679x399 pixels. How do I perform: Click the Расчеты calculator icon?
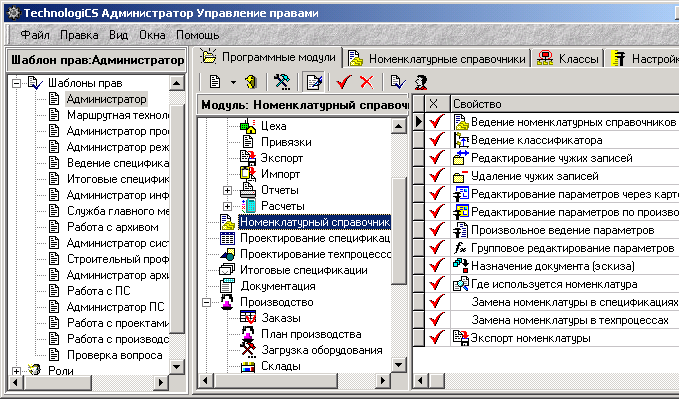pos(248,206)
